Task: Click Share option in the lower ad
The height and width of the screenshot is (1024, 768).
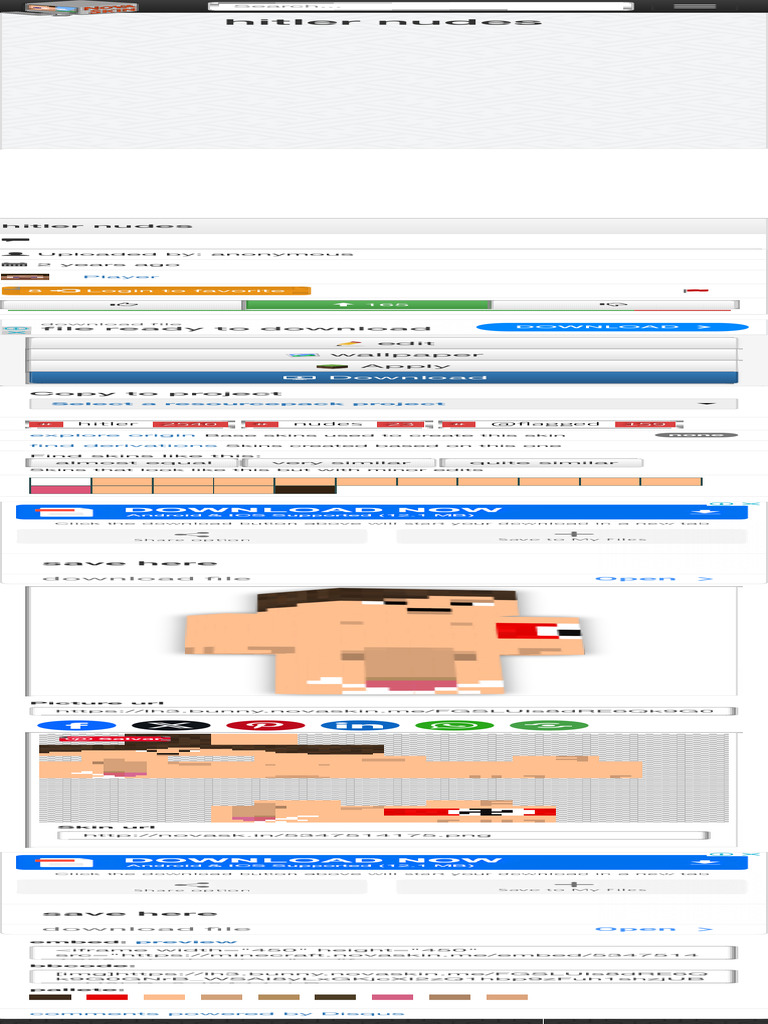Action: coord(192,887)
